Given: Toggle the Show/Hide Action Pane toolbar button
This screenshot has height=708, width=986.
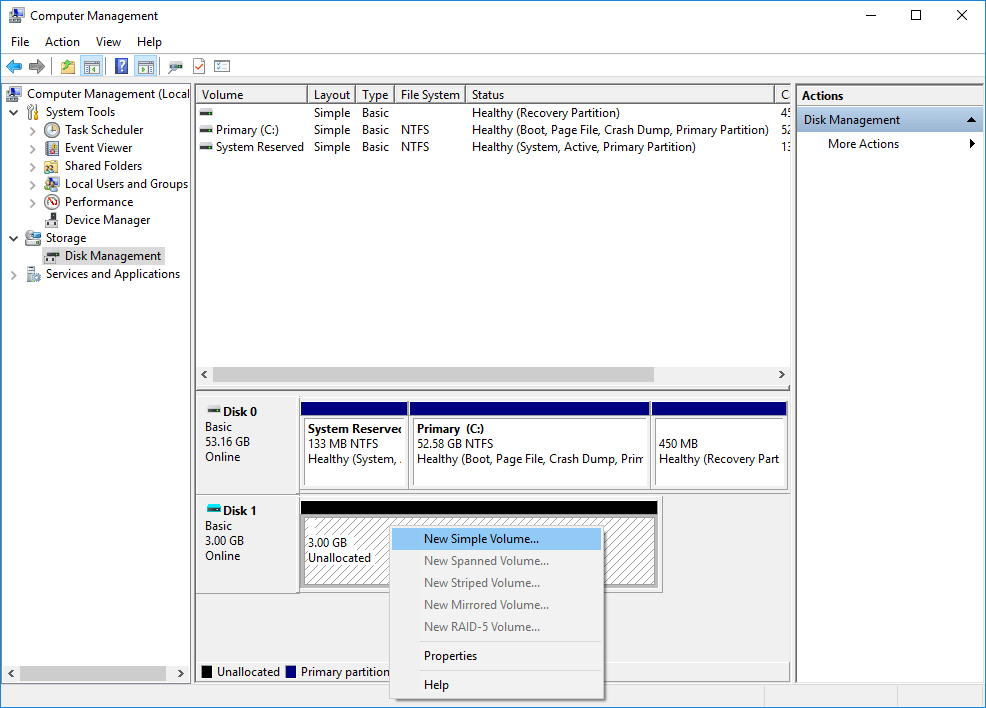Looking at the screenshot, I should (x=146, y=66).
